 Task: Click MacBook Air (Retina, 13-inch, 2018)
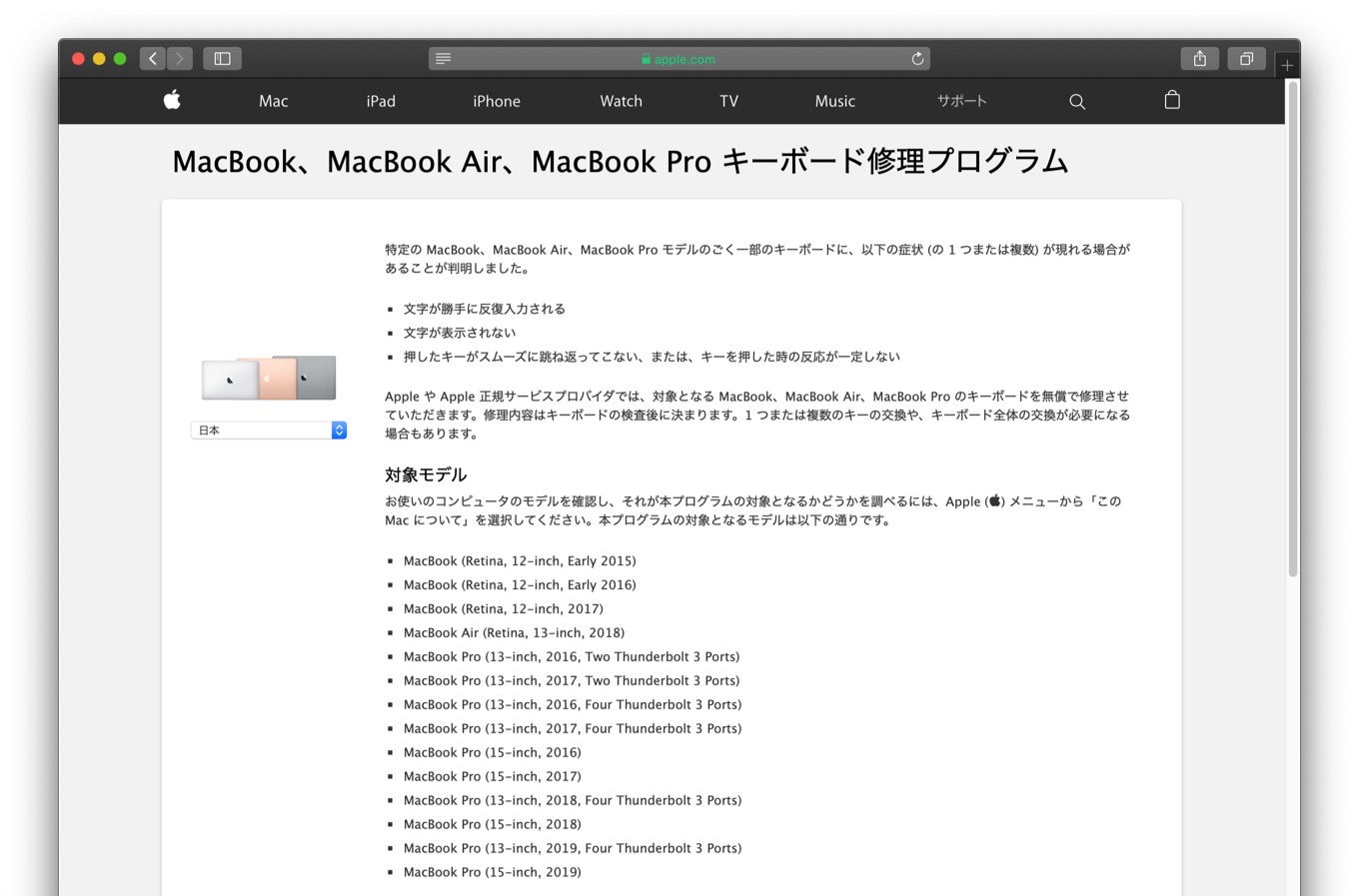(x=514, y=633)
